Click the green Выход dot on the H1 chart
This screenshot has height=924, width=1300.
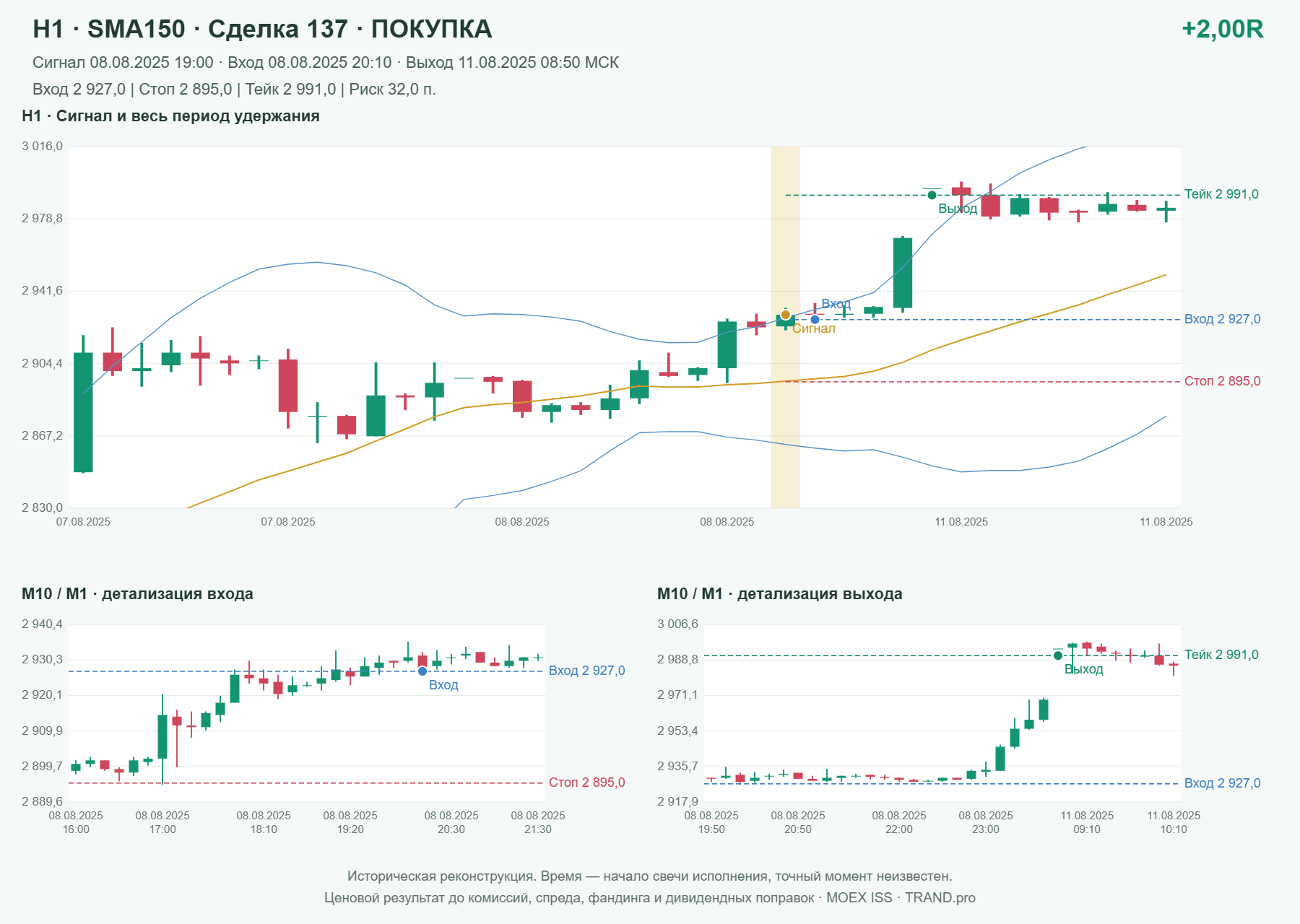pyautogui.click(x=932, y=195)
